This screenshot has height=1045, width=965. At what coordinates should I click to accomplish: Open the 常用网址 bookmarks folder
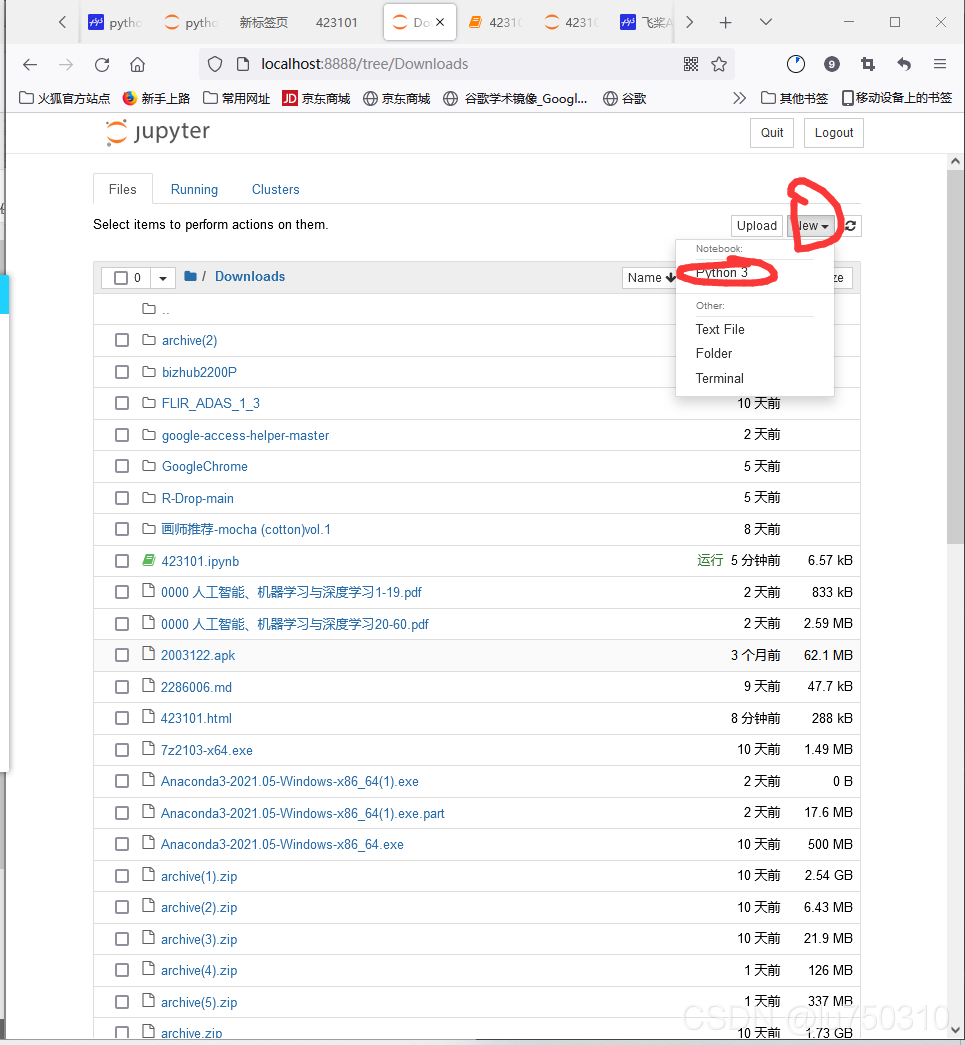(237, 99)
